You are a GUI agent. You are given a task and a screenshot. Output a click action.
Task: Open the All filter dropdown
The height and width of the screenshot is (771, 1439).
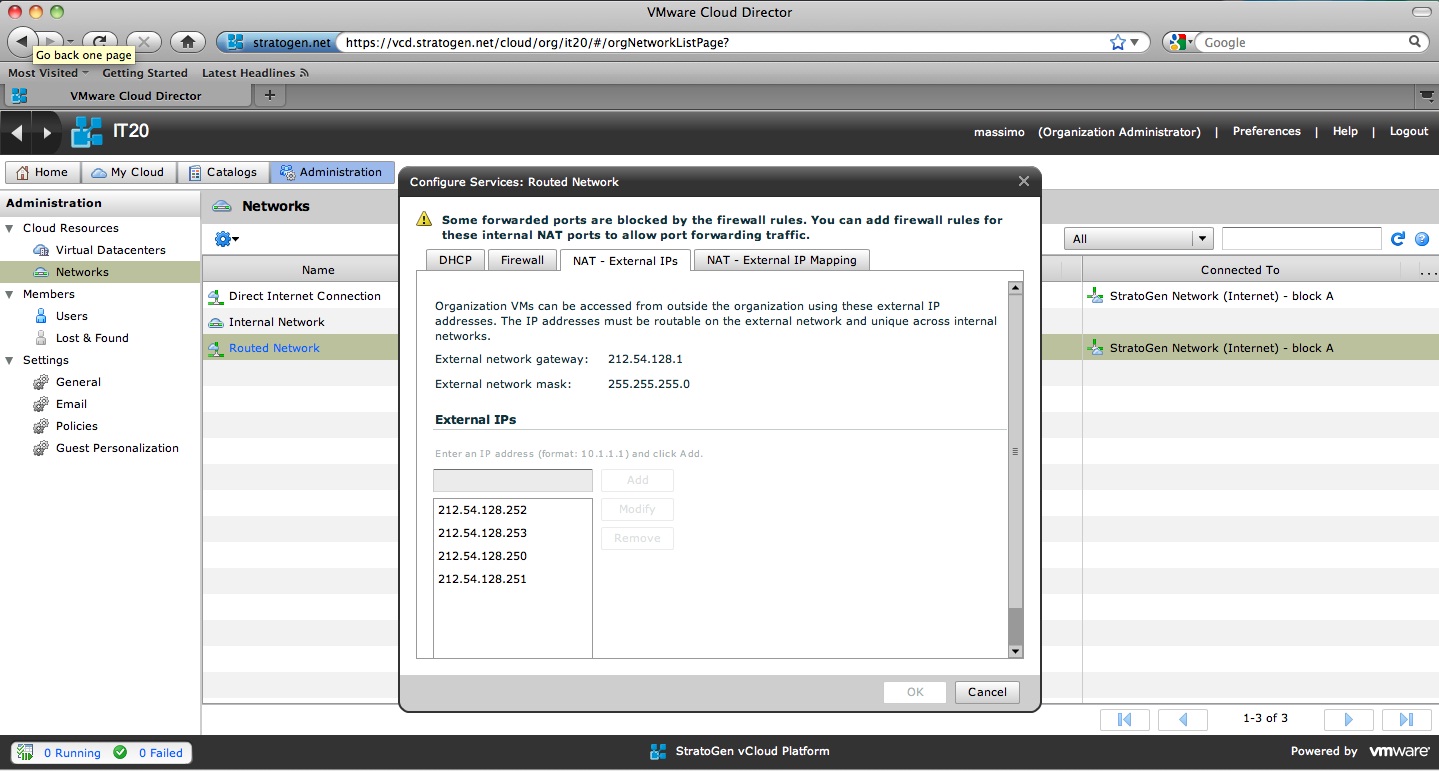(1139, 239)
